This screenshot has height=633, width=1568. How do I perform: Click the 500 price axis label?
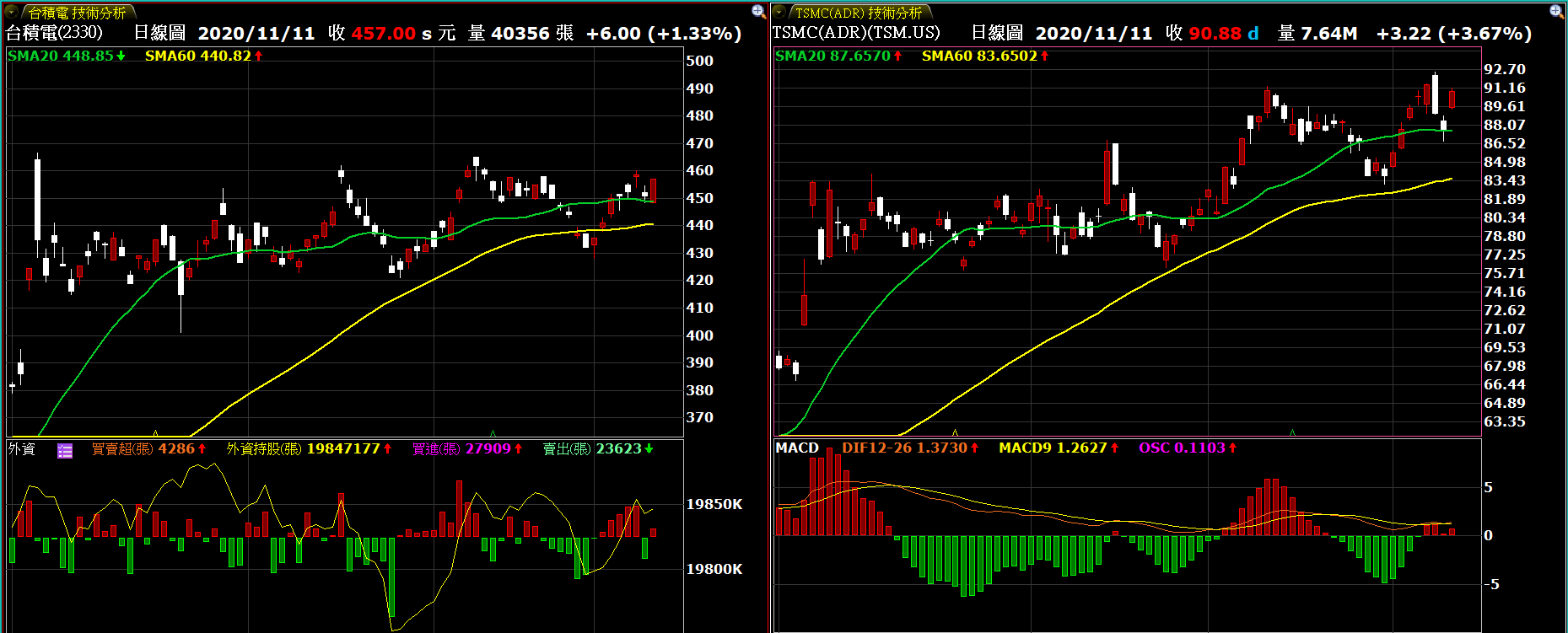[699, 61]
